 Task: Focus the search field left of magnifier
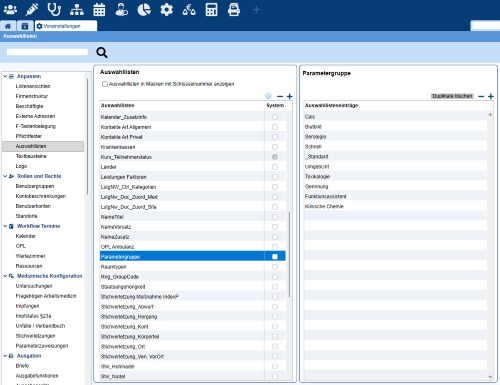47,52
